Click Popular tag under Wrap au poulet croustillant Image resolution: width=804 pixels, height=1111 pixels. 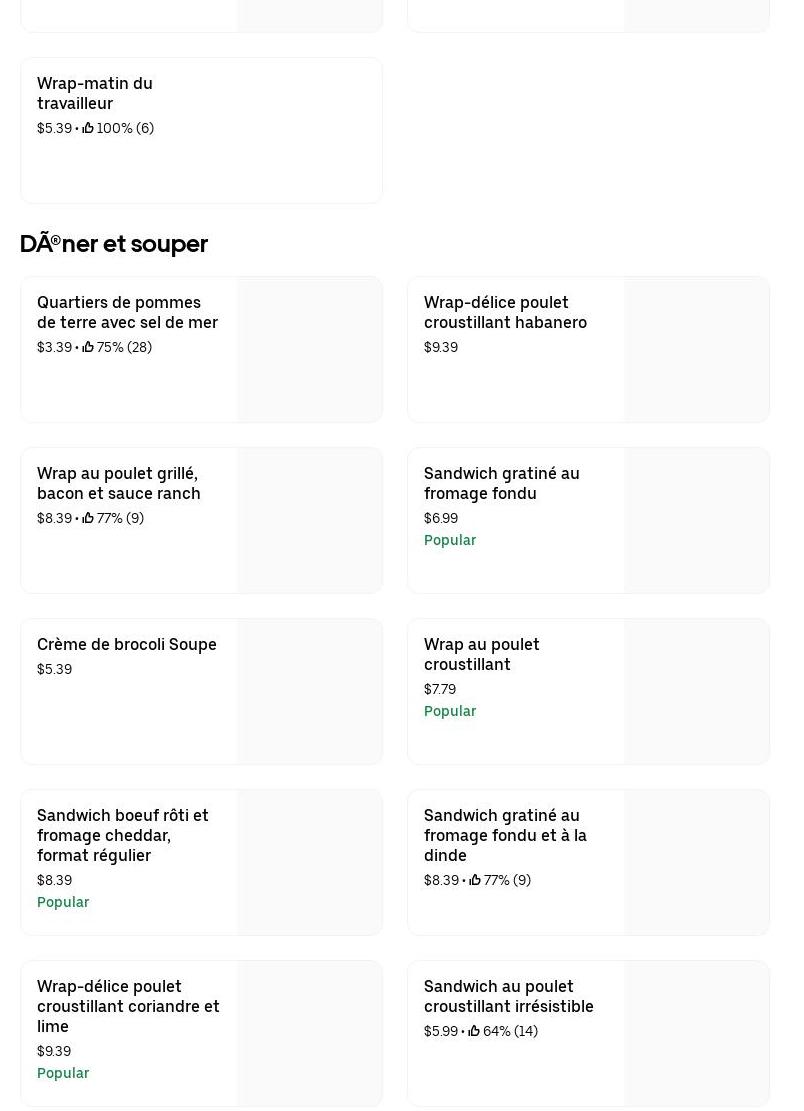coord(450,711)
